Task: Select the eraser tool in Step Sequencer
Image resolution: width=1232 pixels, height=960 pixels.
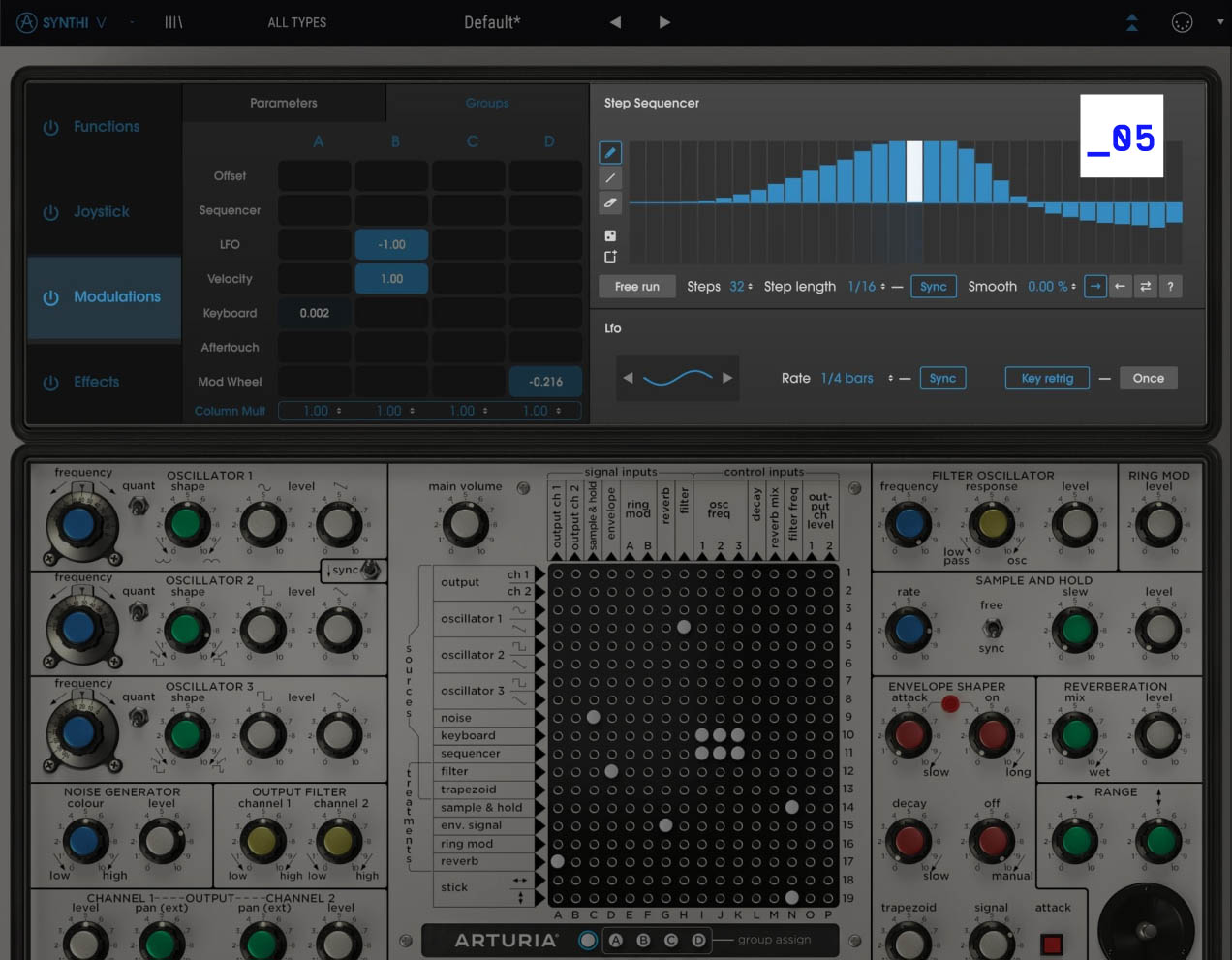Action: pyautogui.click(x=610, y=202)
